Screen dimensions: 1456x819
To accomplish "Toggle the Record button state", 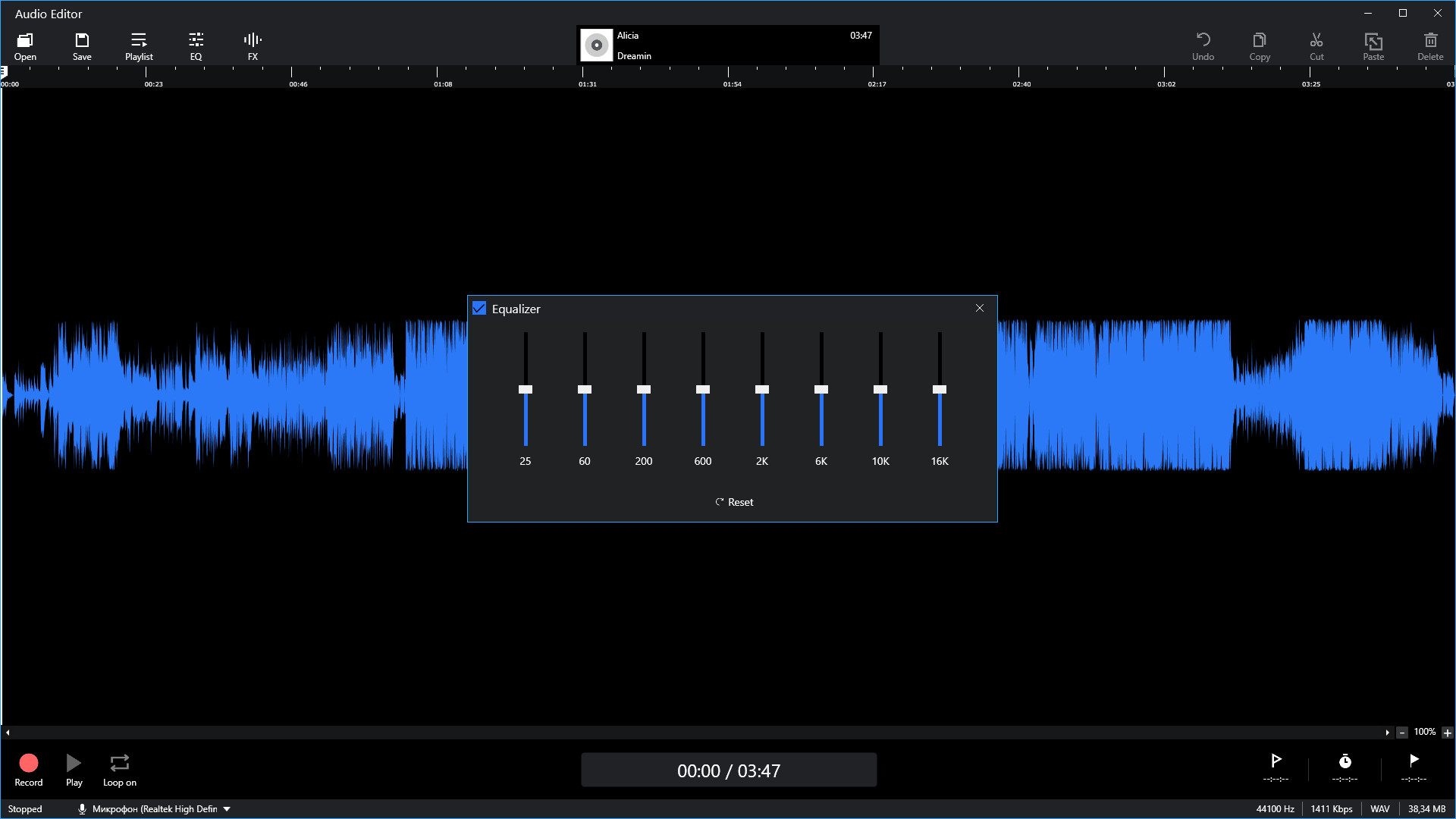I will coord(27,763).
